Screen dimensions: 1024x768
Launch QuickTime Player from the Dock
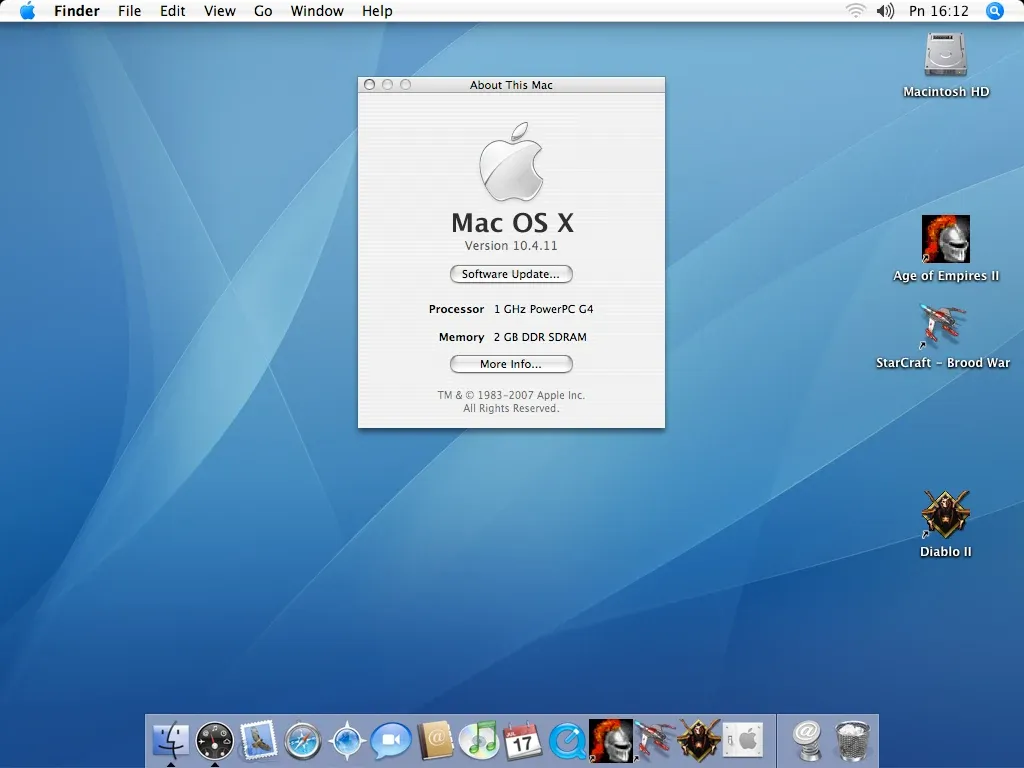pos(567,741)
